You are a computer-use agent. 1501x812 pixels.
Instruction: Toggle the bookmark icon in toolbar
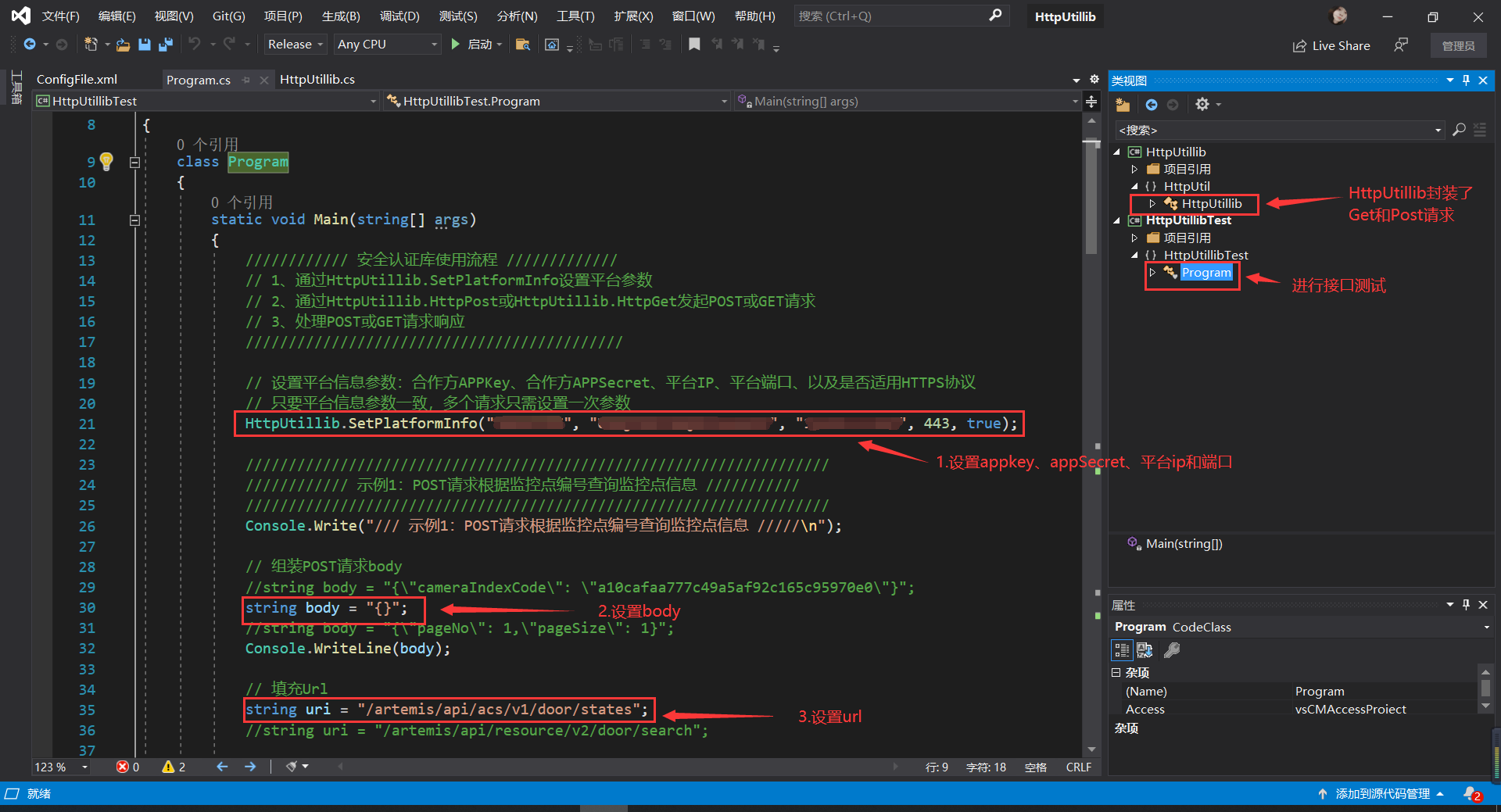click(x=693, y=45)
